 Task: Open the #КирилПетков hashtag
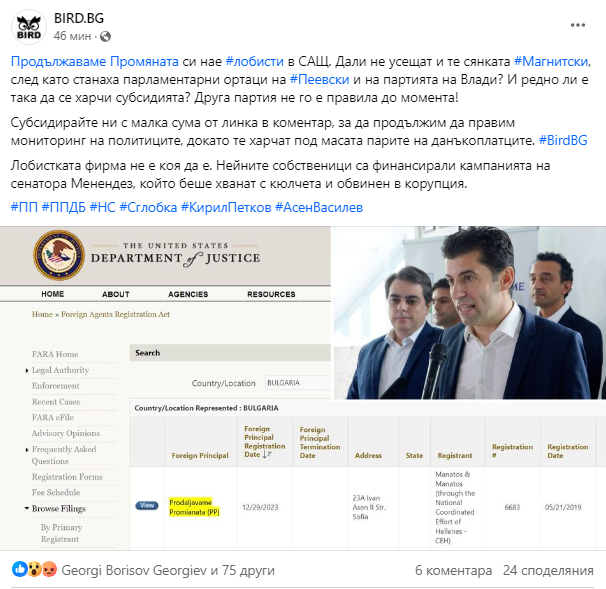226,208
